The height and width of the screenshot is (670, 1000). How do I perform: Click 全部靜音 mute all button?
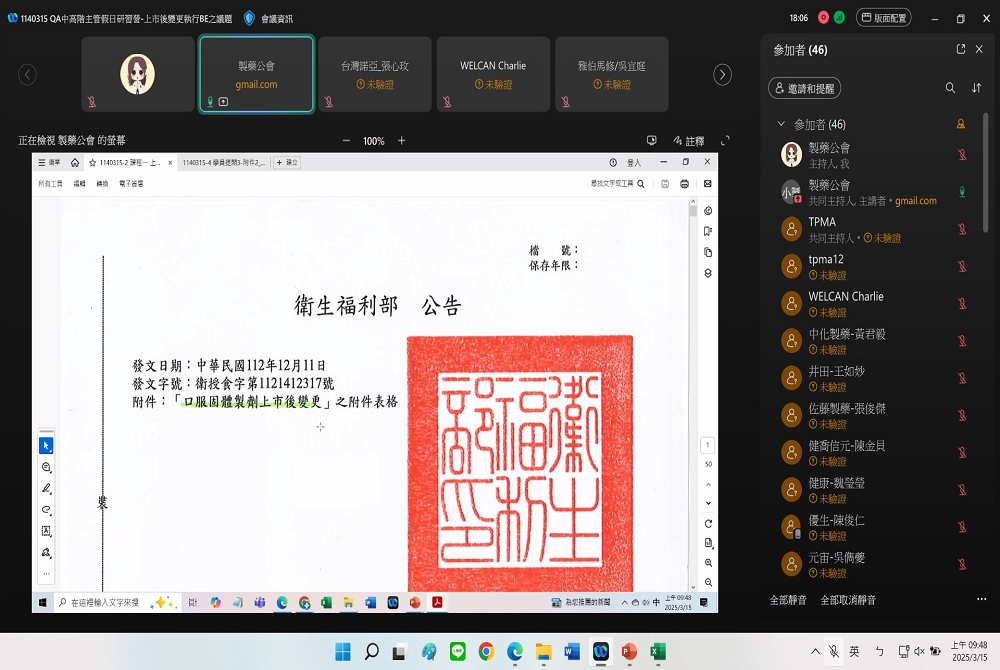[788, 600]
